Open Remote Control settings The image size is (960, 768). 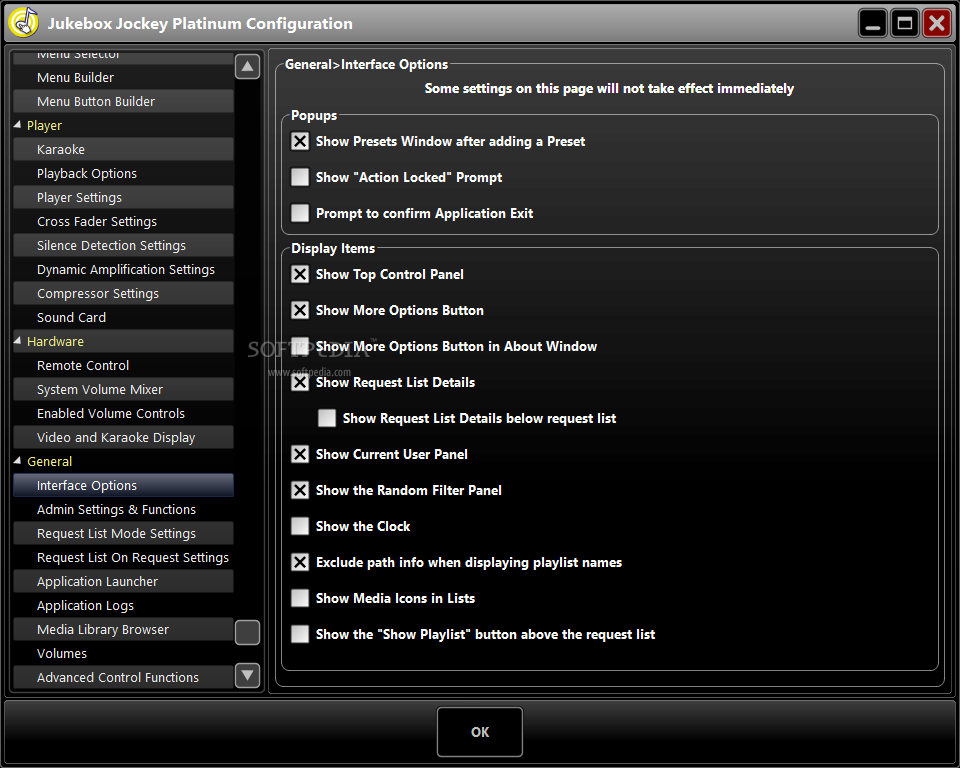click(x=123, y=366)
